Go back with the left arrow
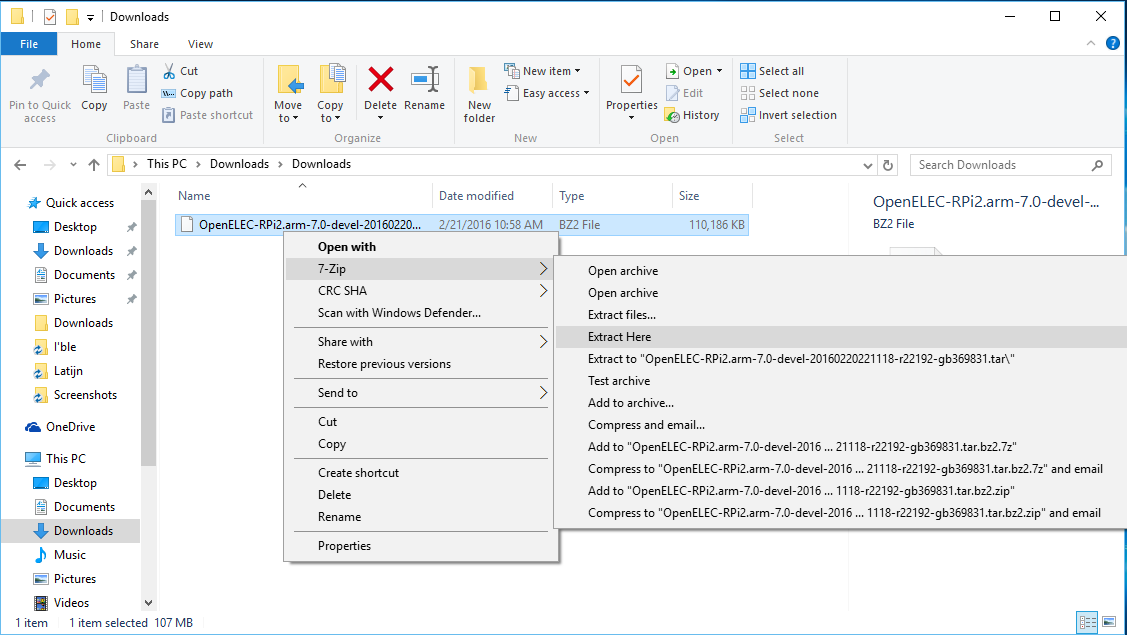 tap(20, 165)
